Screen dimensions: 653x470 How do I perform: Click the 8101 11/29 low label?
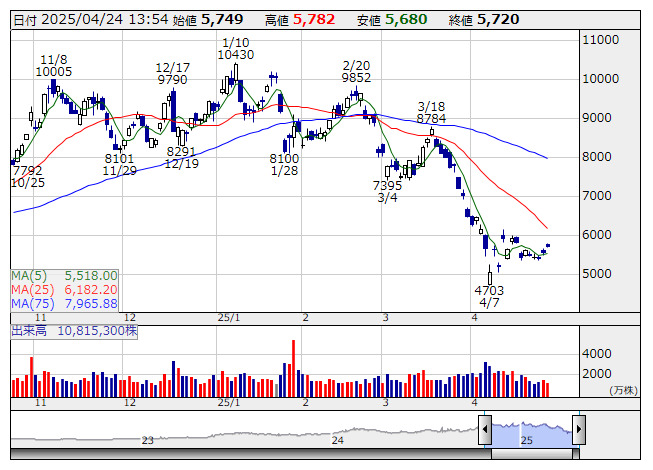(x=120, y=165)
